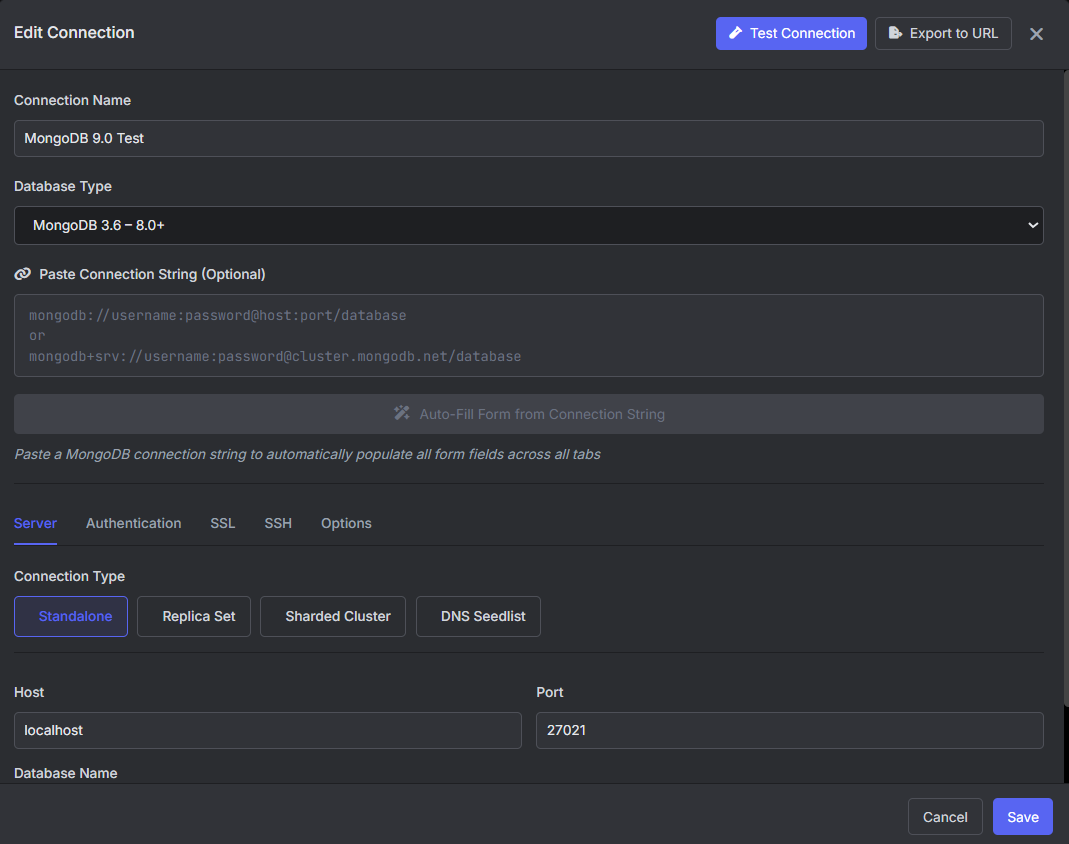Click the Save button
Screen dimensions: 1069x844
point(1023,817)
